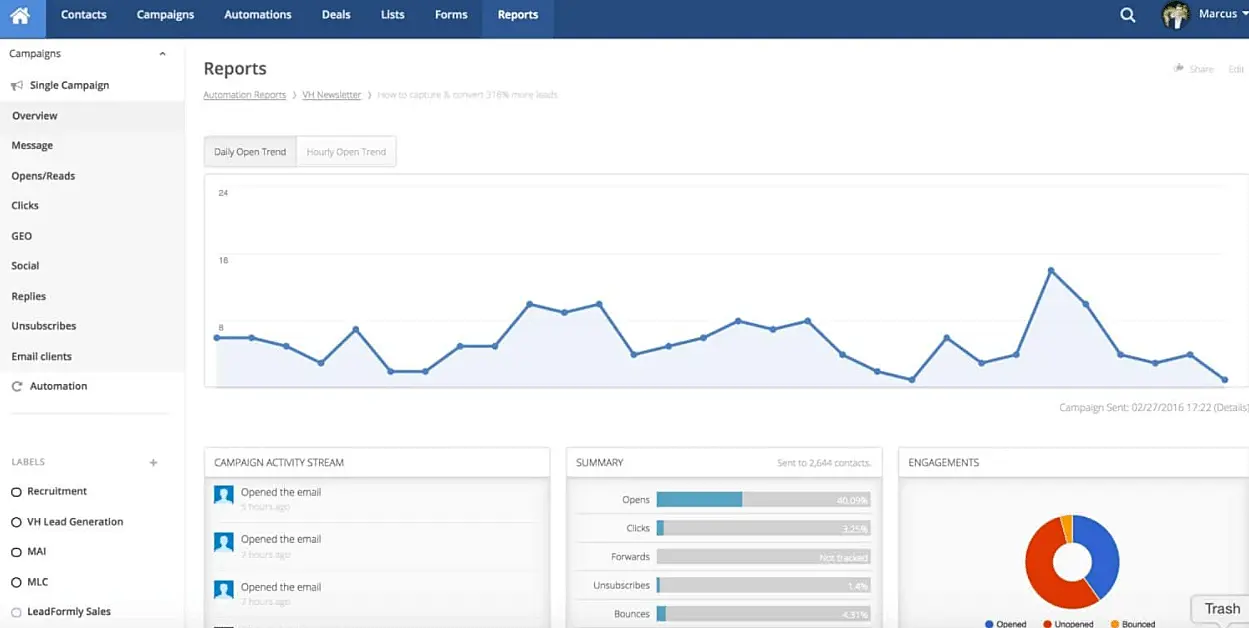The height and width of the screenshot is (628, 1249).
Task: Click Marcus's profile avatar picture
Action: [1174, 15]
